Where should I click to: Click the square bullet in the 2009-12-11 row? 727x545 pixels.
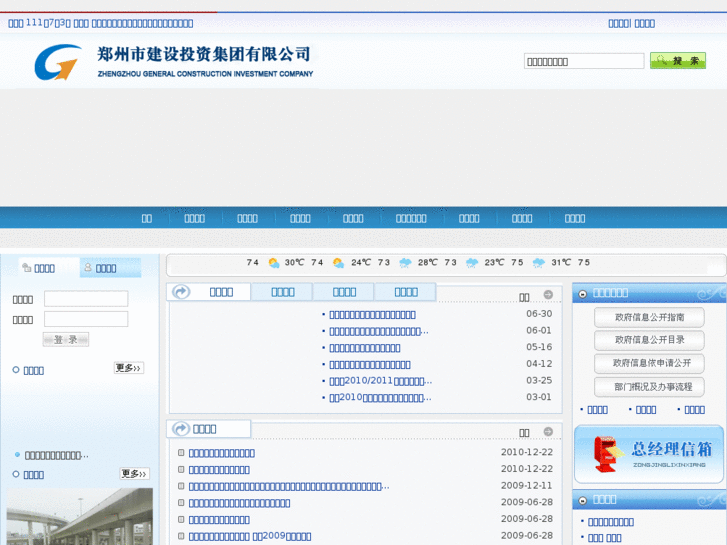181,486
